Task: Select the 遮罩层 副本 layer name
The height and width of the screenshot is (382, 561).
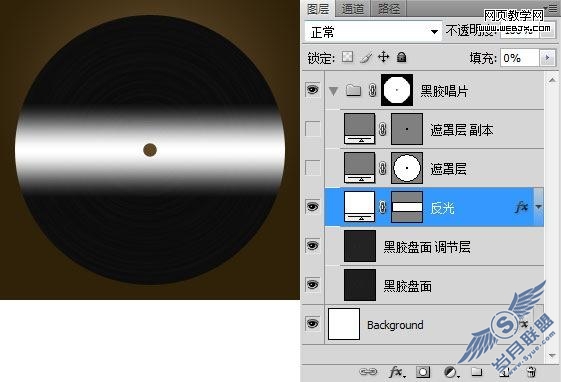Action: [462, 130]
